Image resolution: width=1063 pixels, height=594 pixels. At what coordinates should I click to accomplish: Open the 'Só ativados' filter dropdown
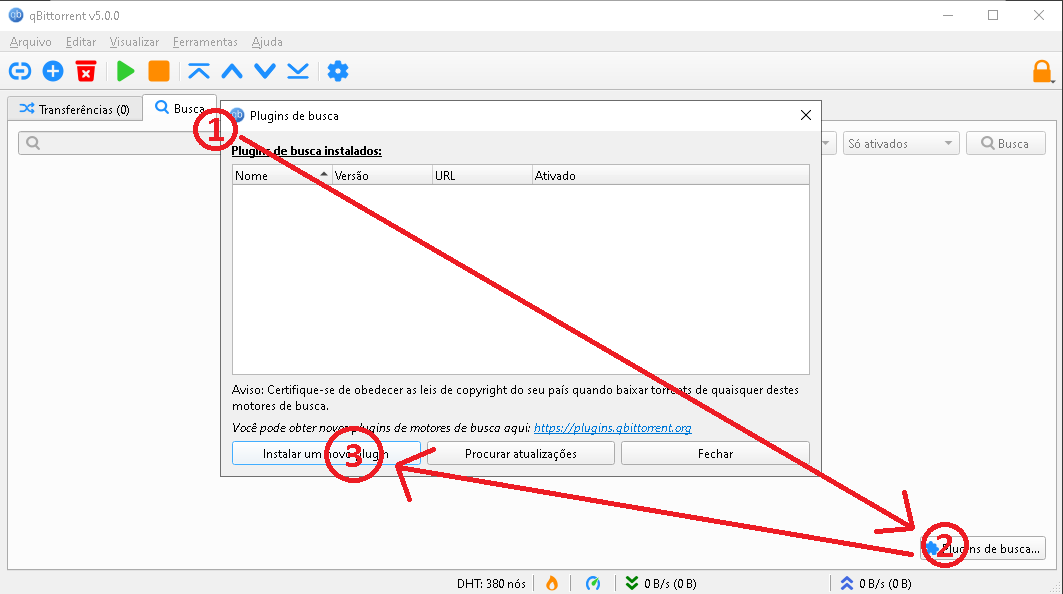898,142
